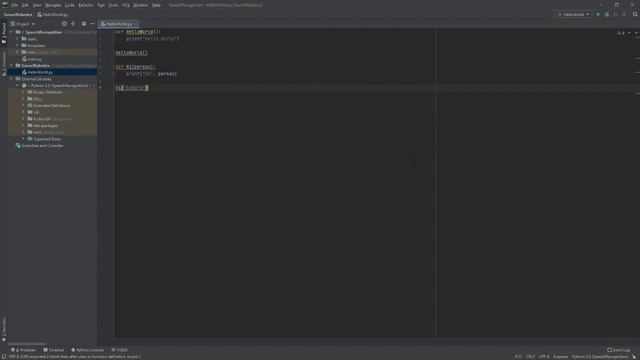
Task: Click PyCharm logo icon in title bar
Action: 5,5
